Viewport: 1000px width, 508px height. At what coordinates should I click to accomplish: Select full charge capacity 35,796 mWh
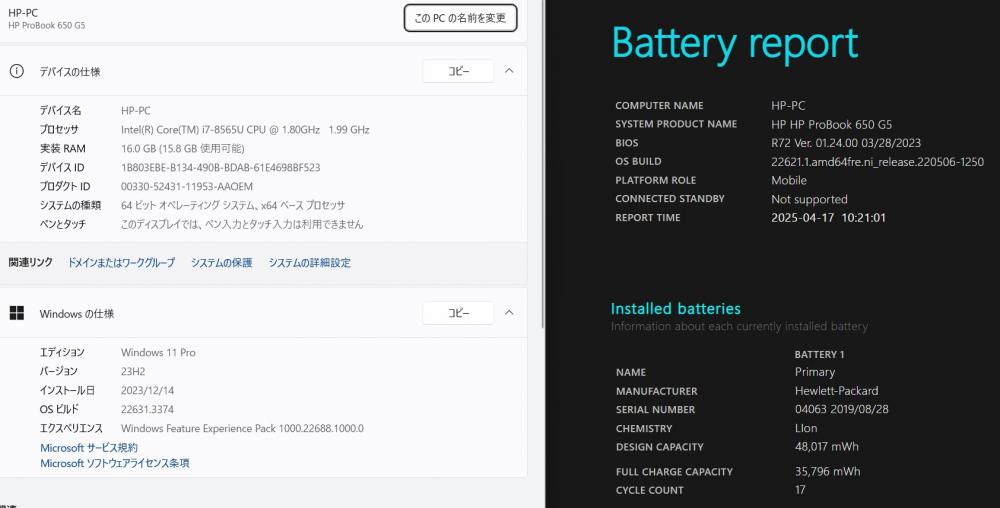[827, 472]
